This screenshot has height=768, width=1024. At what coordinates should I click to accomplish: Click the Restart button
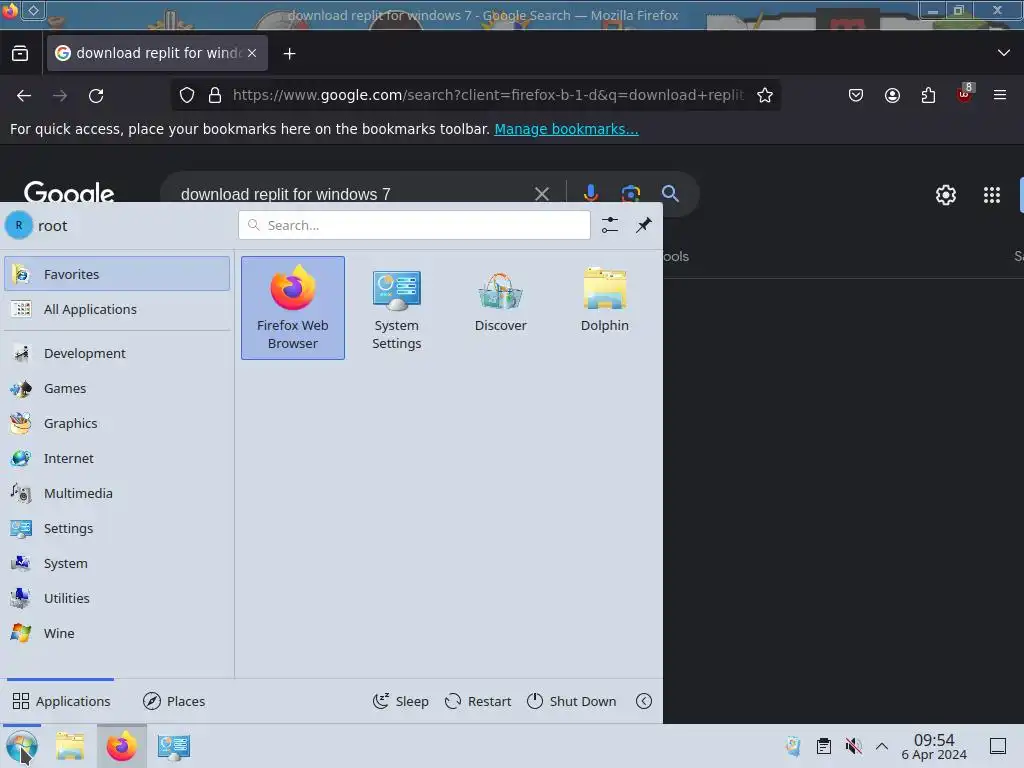click(x=478, y=701)
